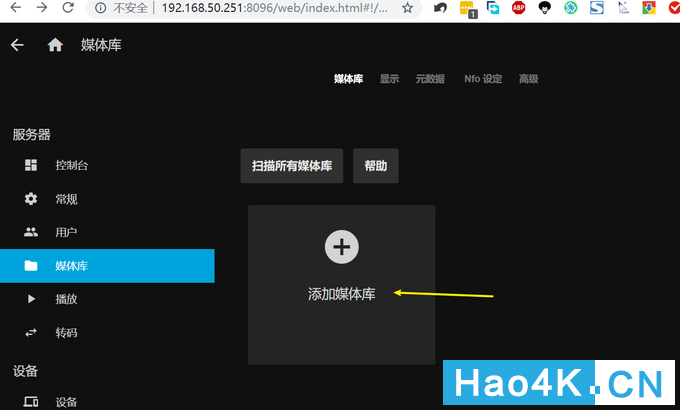Click the gear icon beside 常规

(31, 199)
